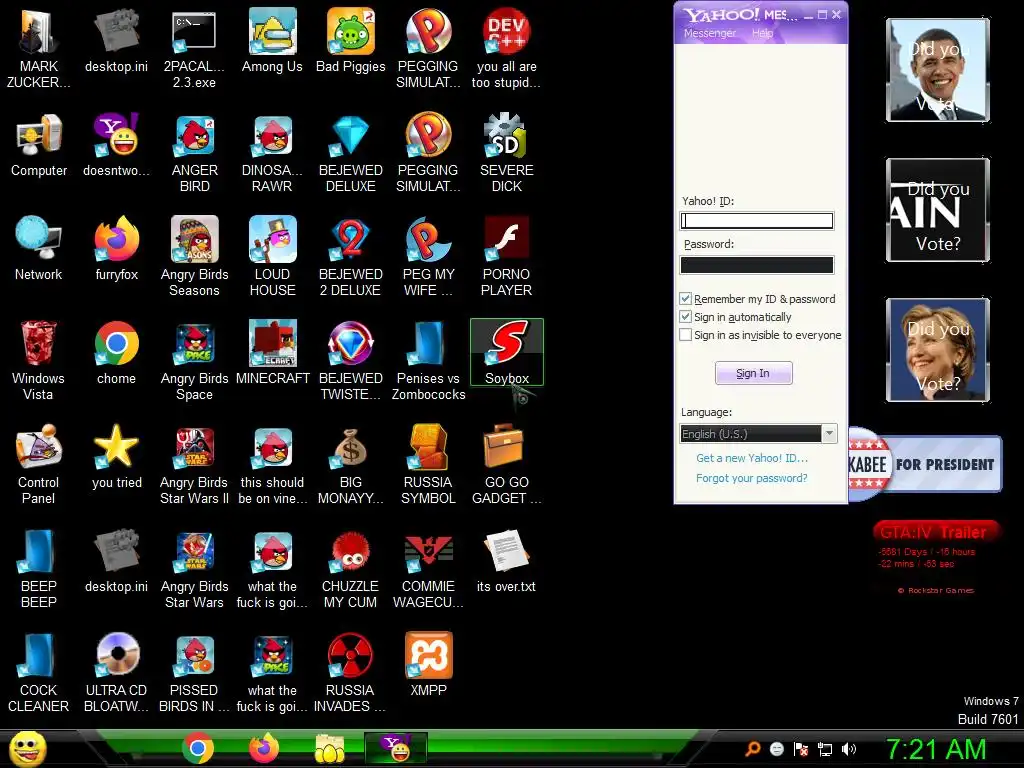Click the Get a new Yahoo! ID link

(752, 458)
